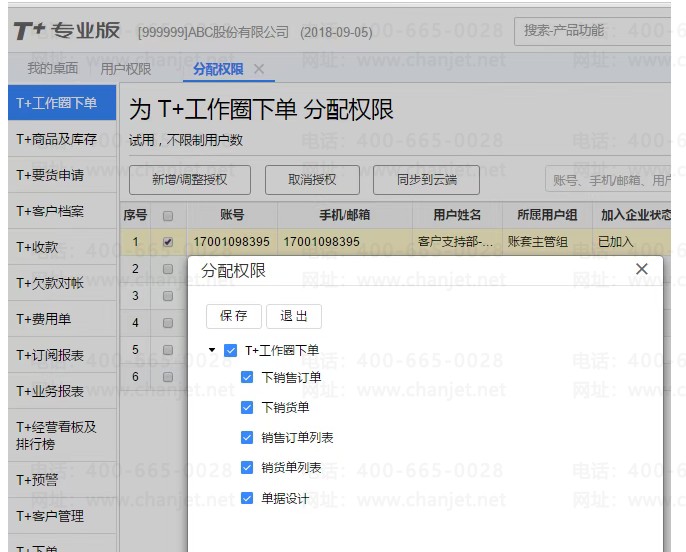Uncheck 单据设计 permission
Viewport: 686px width, 552px height.
pos(247,498)
